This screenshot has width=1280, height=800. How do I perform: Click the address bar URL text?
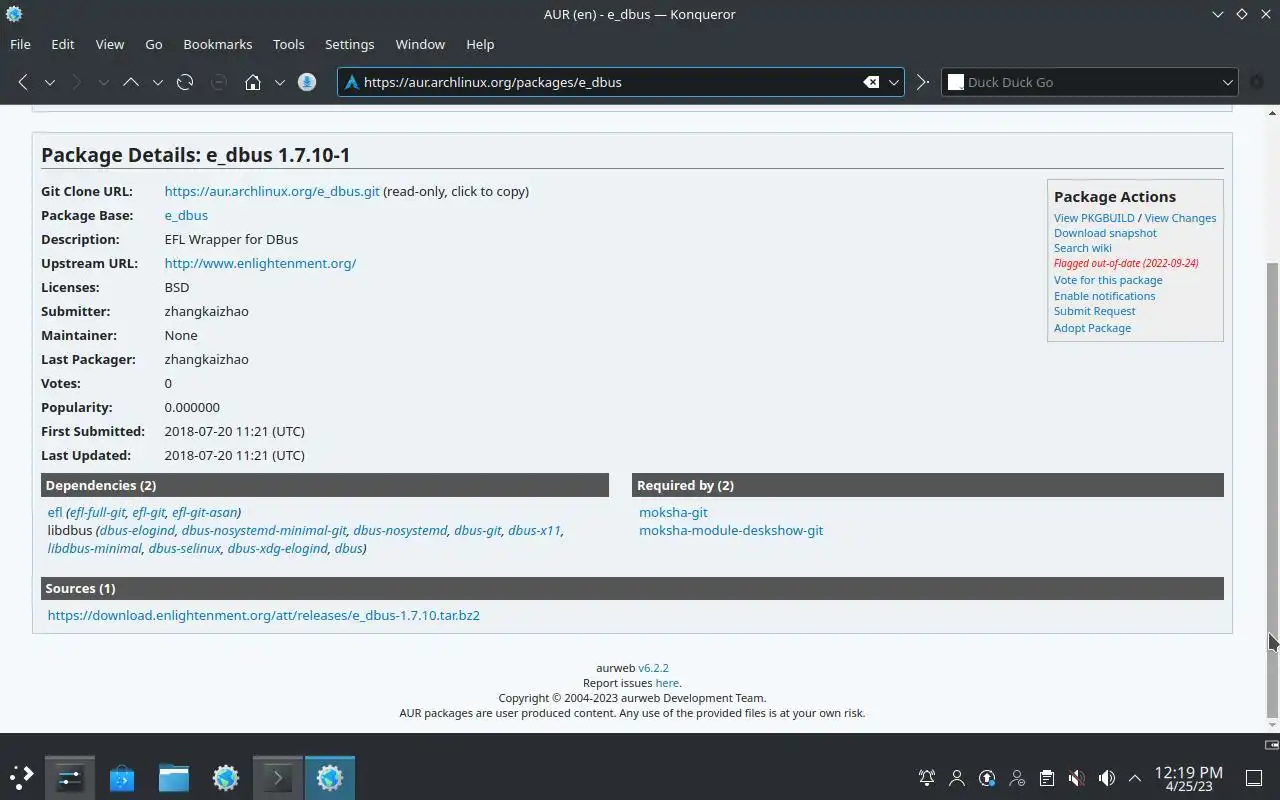(x=493, y=82)
